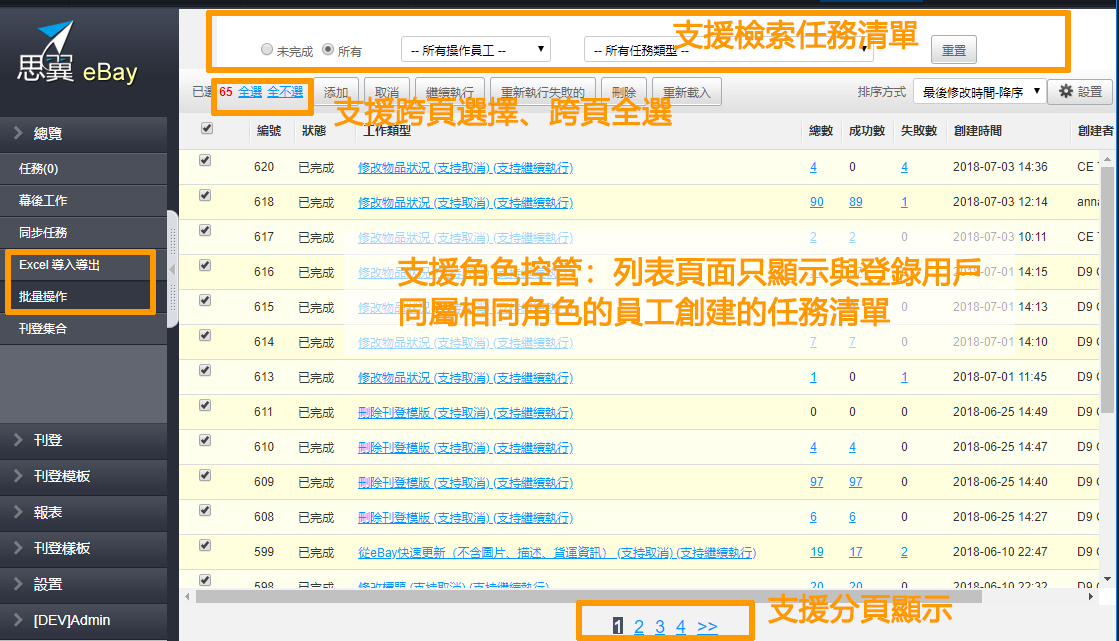Open the 排序方式 sort dropdown
Viewport: 1119px width, 641px height.
979,92
